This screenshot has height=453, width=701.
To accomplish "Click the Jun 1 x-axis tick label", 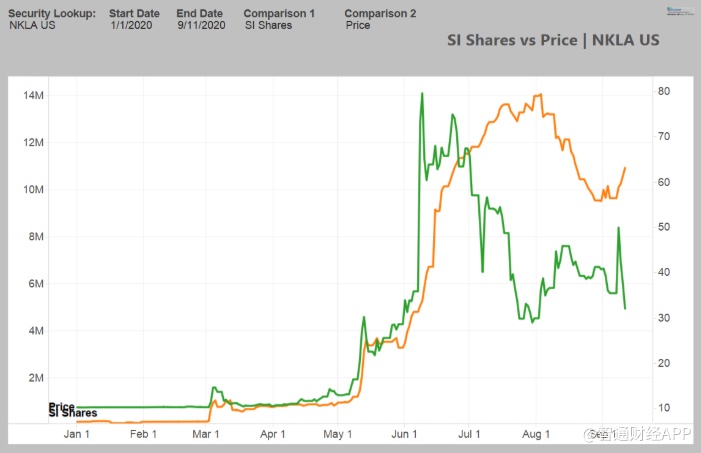I will click(x=405, y=434).
